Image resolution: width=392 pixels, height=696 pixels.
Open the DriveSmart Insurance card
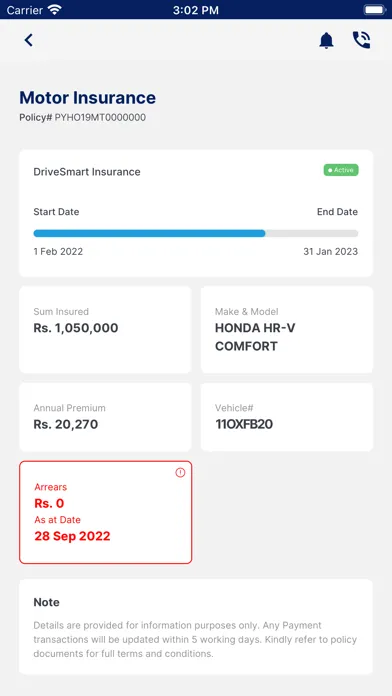196,213
